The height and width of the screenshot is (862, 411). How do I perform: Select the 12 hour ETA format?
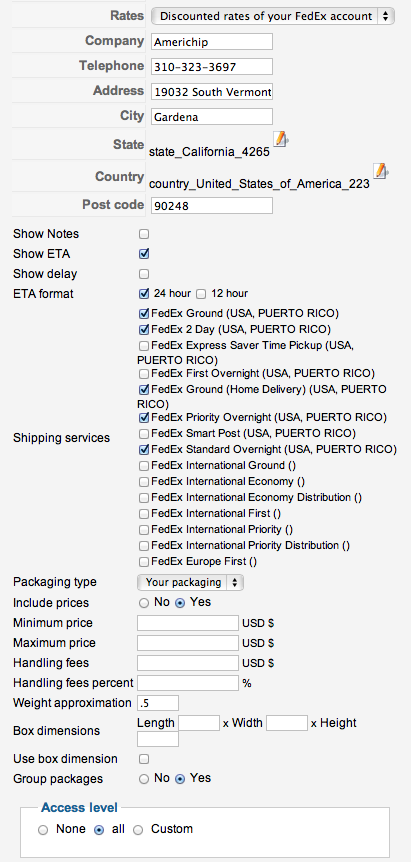coord(201,294)
